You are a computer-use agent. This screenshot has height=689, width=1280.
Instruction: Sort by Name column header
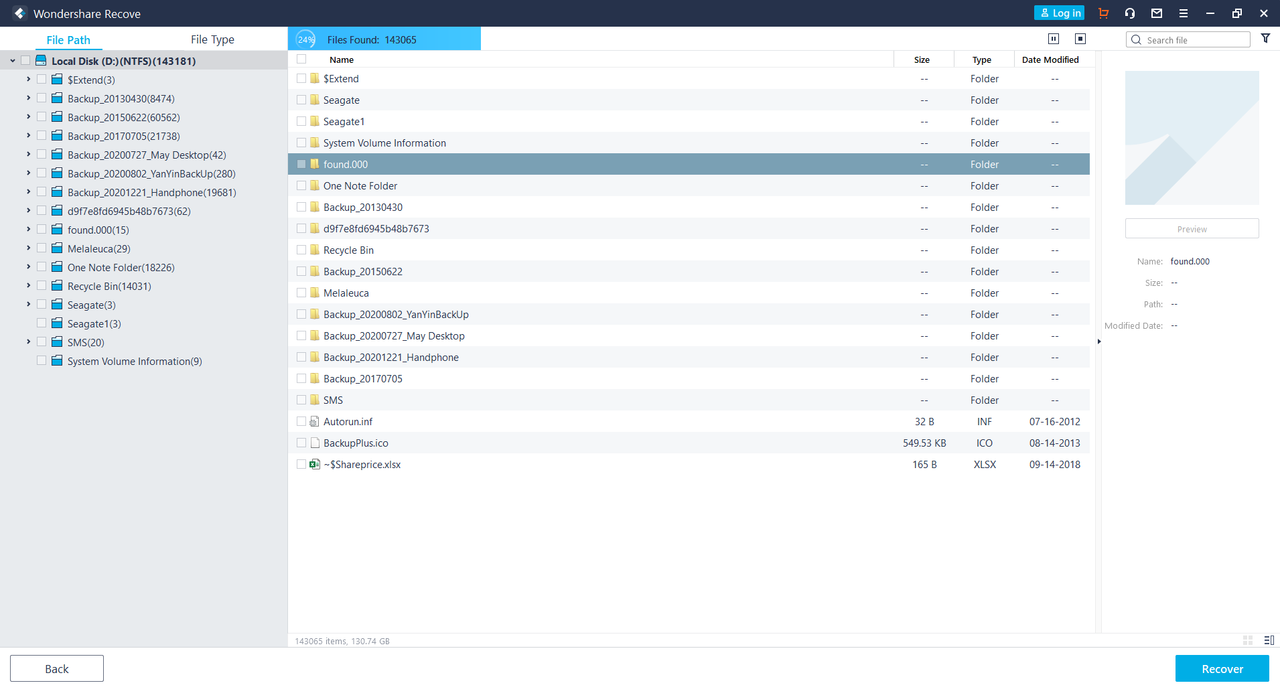[341, 60]
